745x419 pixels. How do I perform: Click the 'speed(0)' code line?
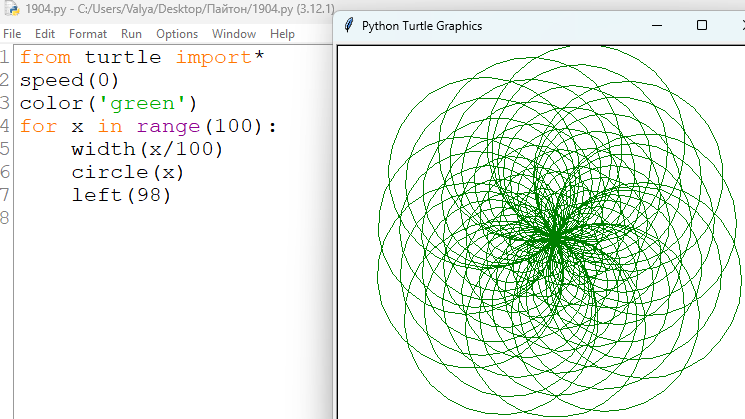click(69, 80)
